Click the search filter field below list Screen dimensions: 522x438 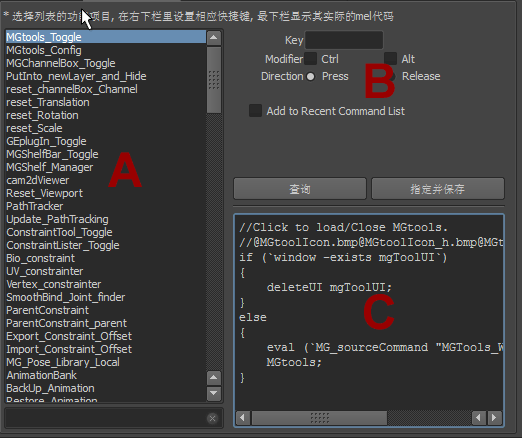114,418
